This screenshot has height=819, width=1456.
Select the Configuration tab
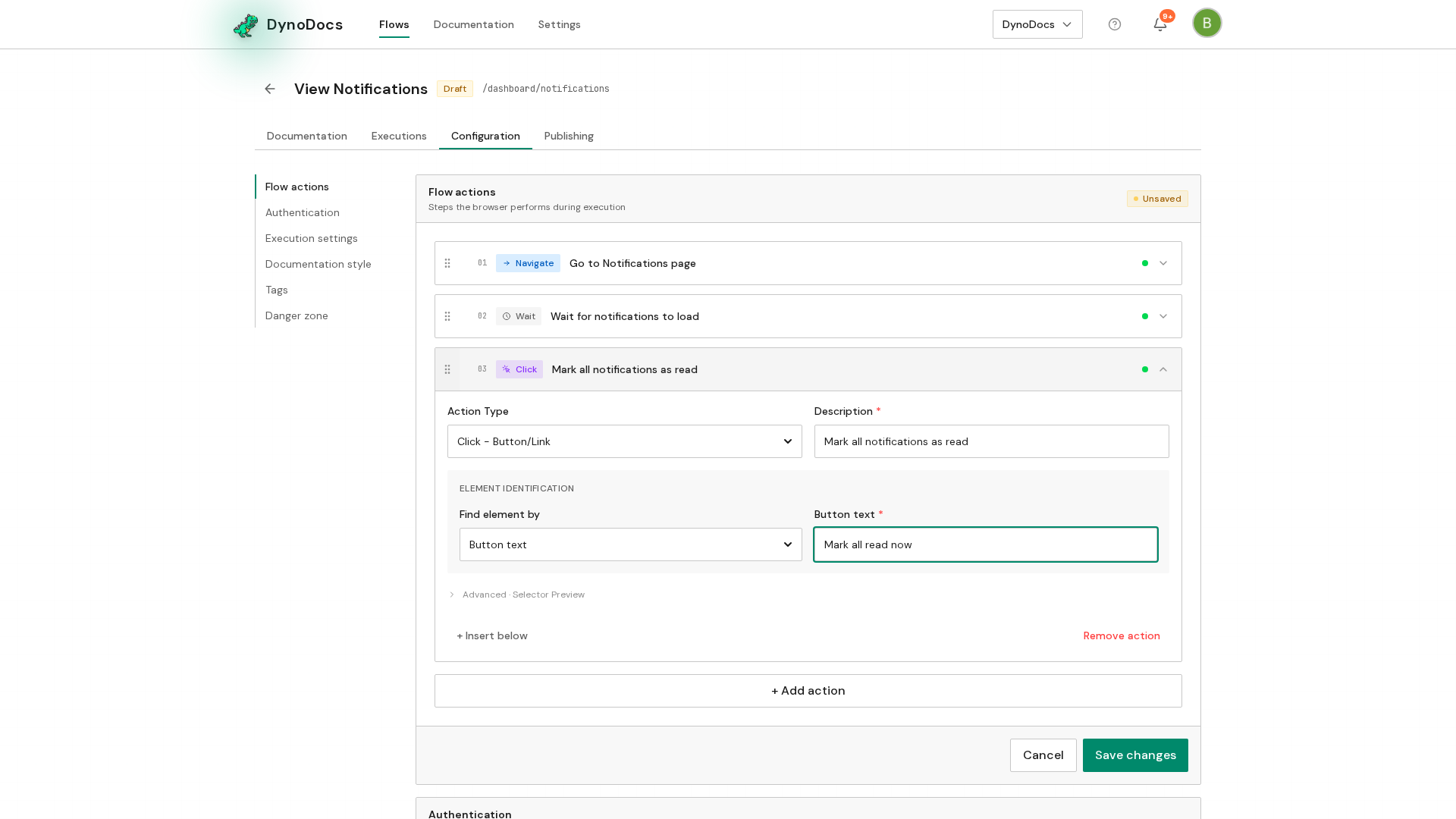[x=485, y=136]
